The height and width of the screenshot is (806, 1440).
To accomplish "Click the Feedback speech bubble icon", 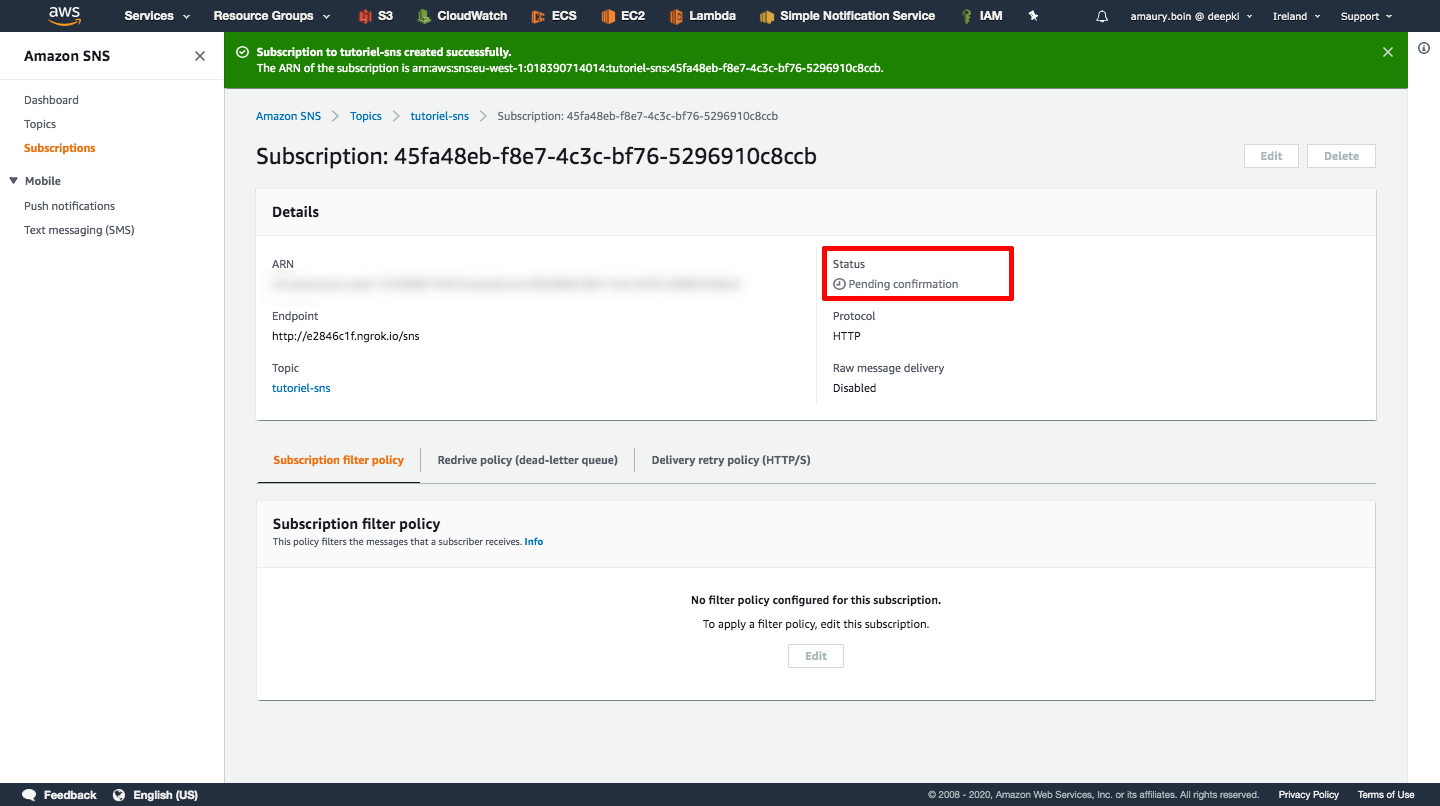I will 29,795.
